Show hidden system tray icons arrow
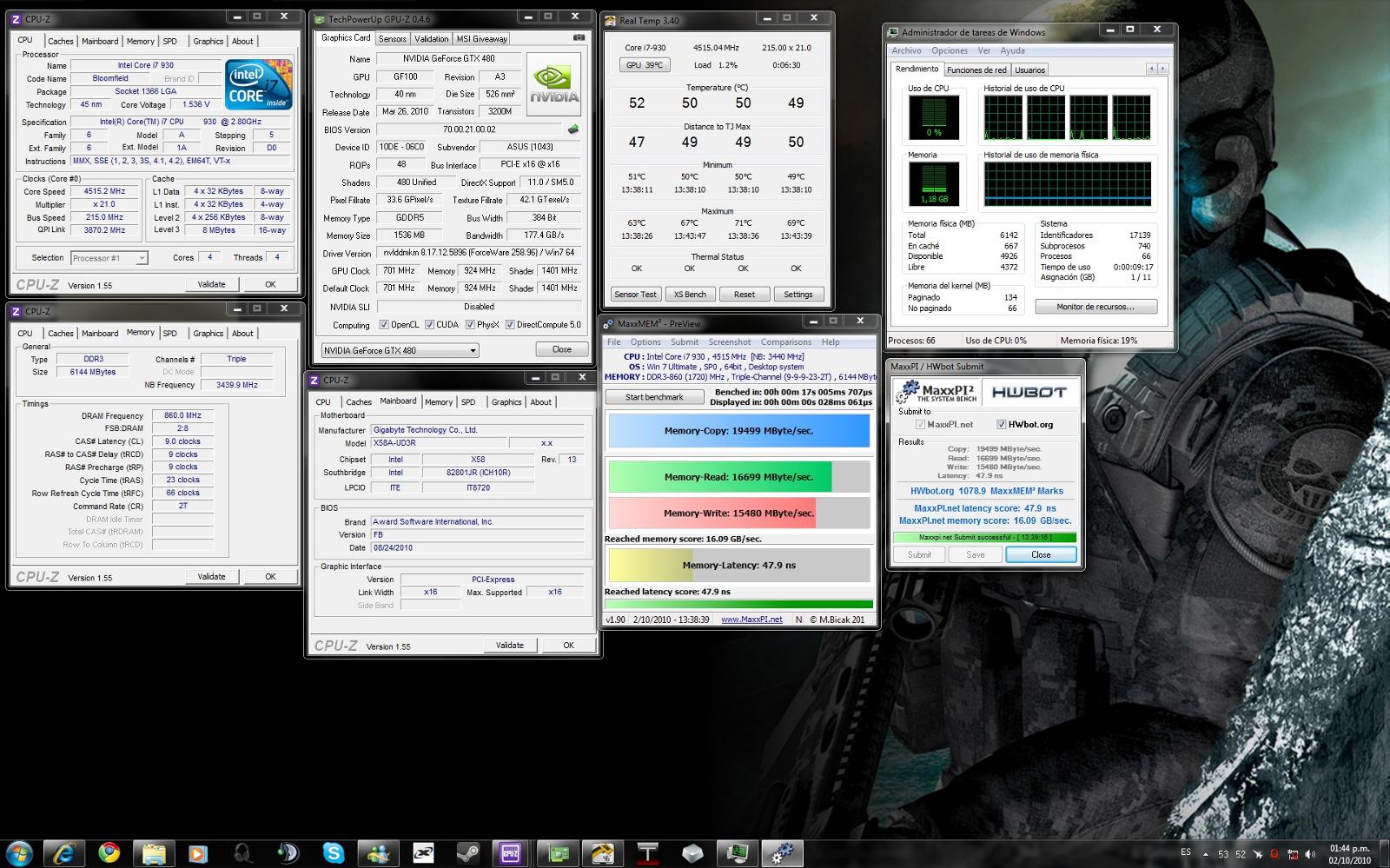This screenshot has width=1390, height=868. click(1205, 853)
